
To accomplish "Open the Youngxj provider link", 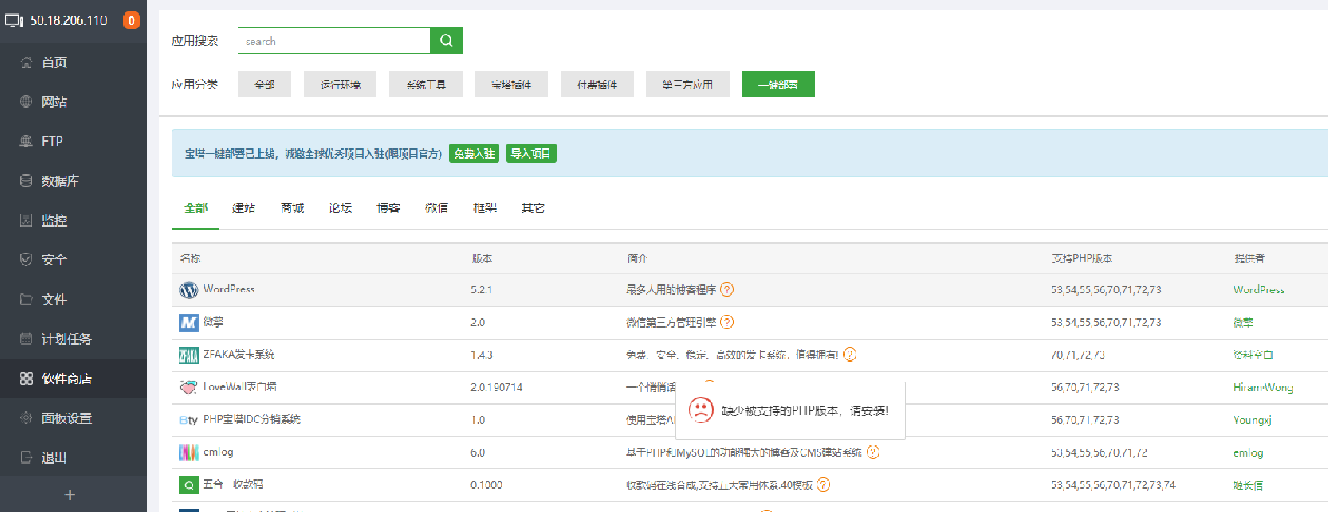I will click(1254, 420).
